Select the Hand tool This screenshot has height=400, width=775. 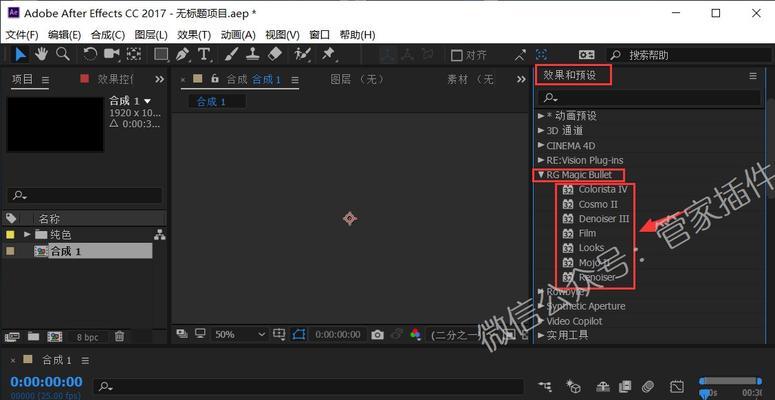42,54
